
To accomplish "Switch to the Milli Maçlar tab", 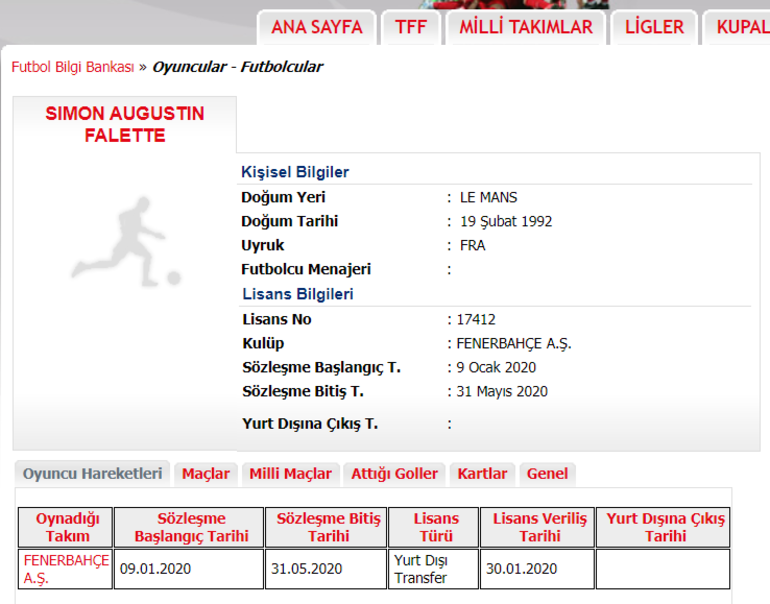I will click(x=290, y=474).
